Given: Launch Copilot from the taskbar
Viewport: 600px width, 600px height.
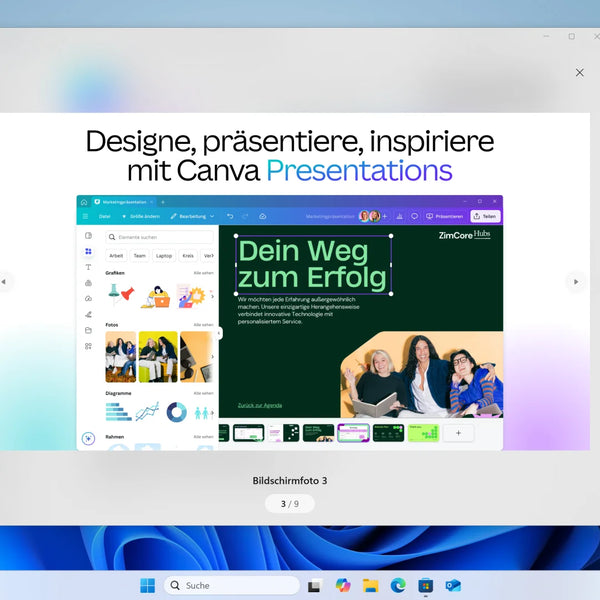Looking at the screenshot, I should pyautogui.click(x=343, y=585).
